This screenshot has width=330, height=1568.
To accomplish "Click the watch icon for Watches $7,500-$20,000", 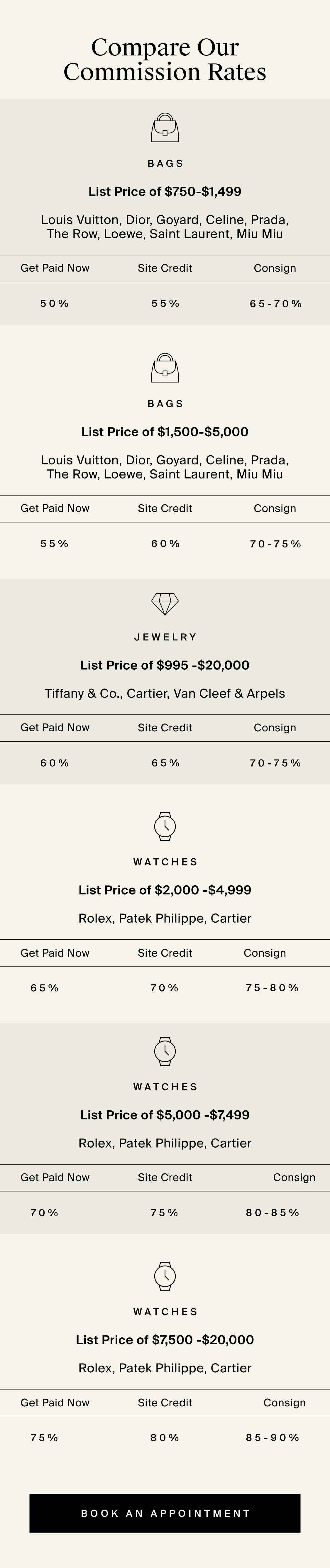I will tap(164, 1276).
